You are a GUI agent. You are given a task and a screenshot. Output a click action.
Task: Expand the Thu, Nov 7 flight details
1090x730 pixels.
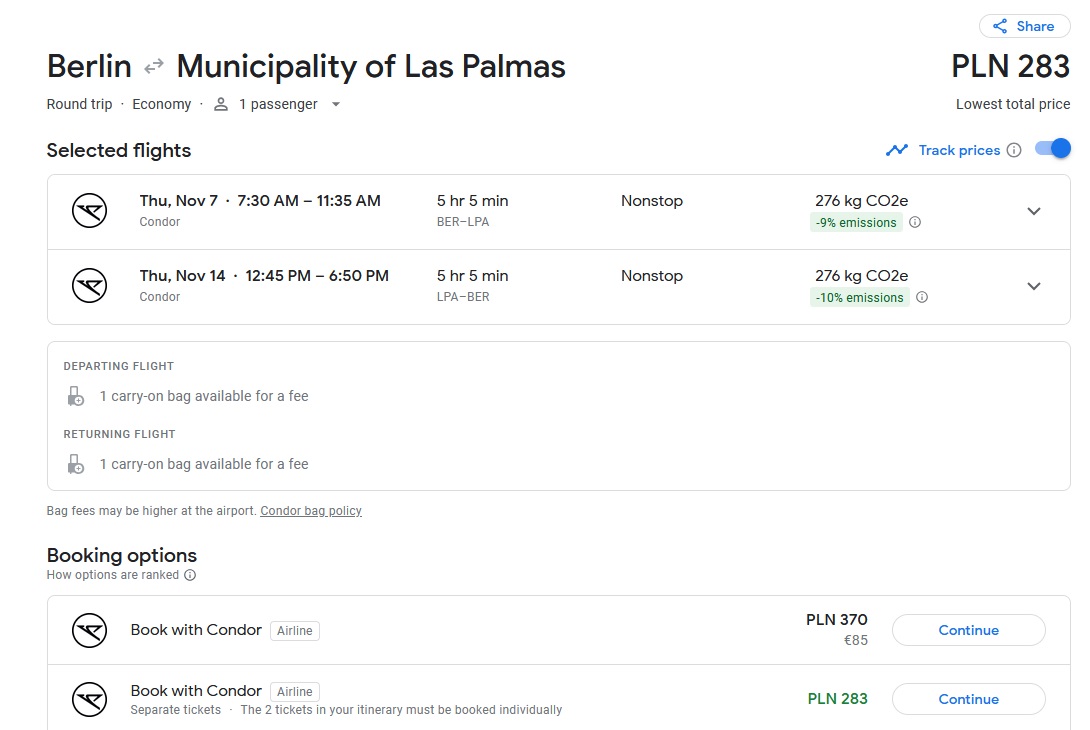coord(1034,211)
